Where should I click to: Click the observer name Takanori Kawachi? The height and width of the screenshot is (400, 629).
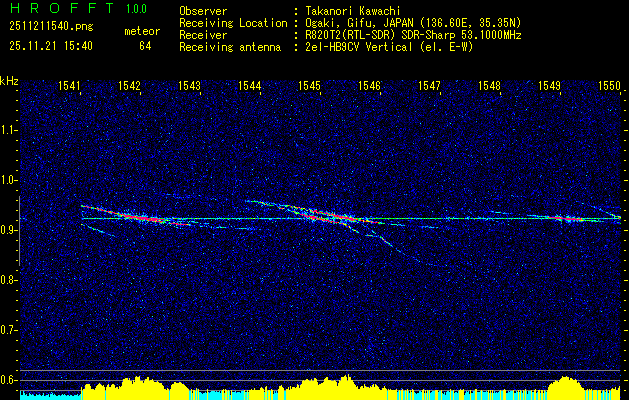[351, 11]
